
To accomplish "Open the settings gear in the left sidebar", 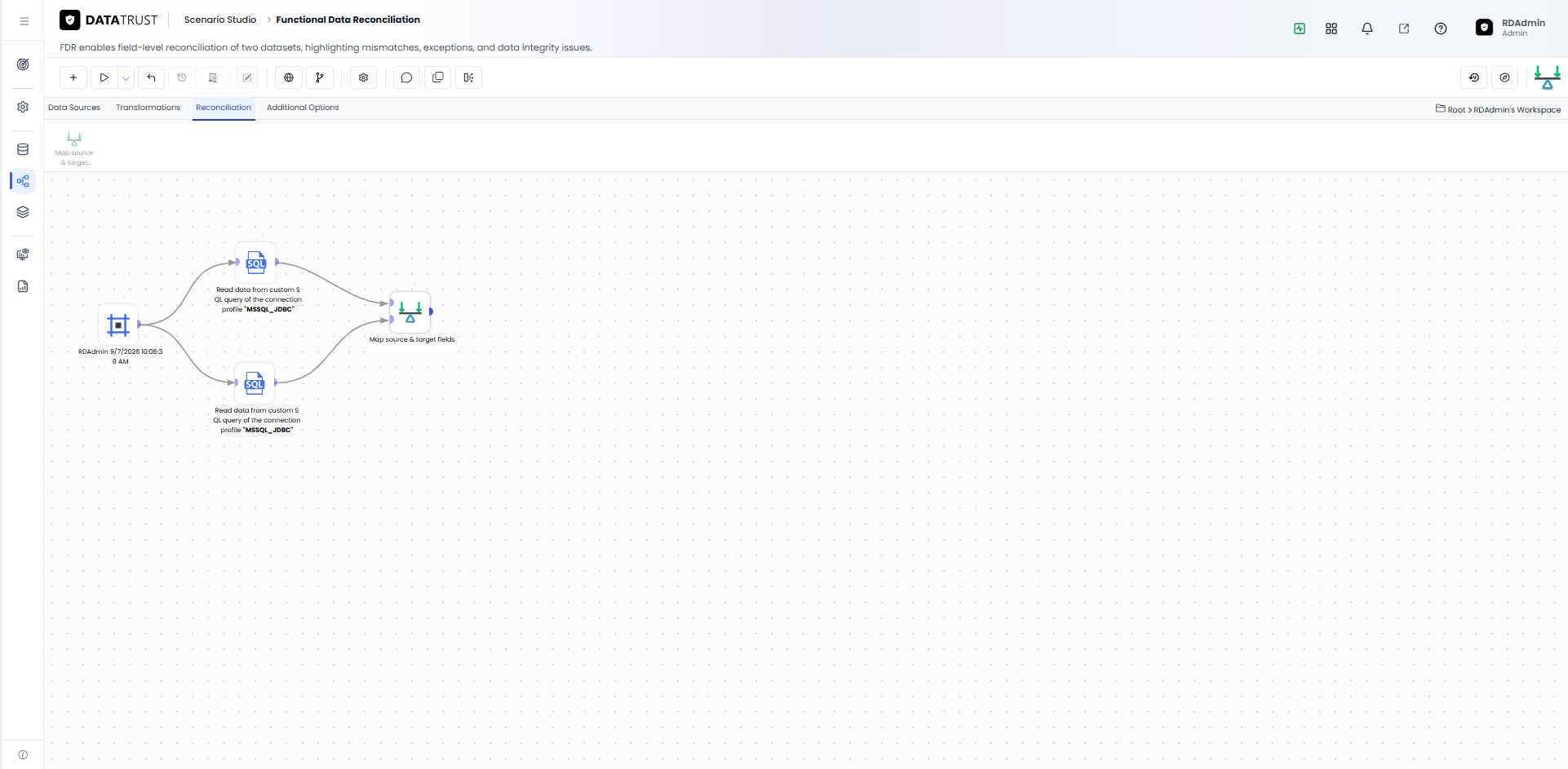I will tap(23, 107).
